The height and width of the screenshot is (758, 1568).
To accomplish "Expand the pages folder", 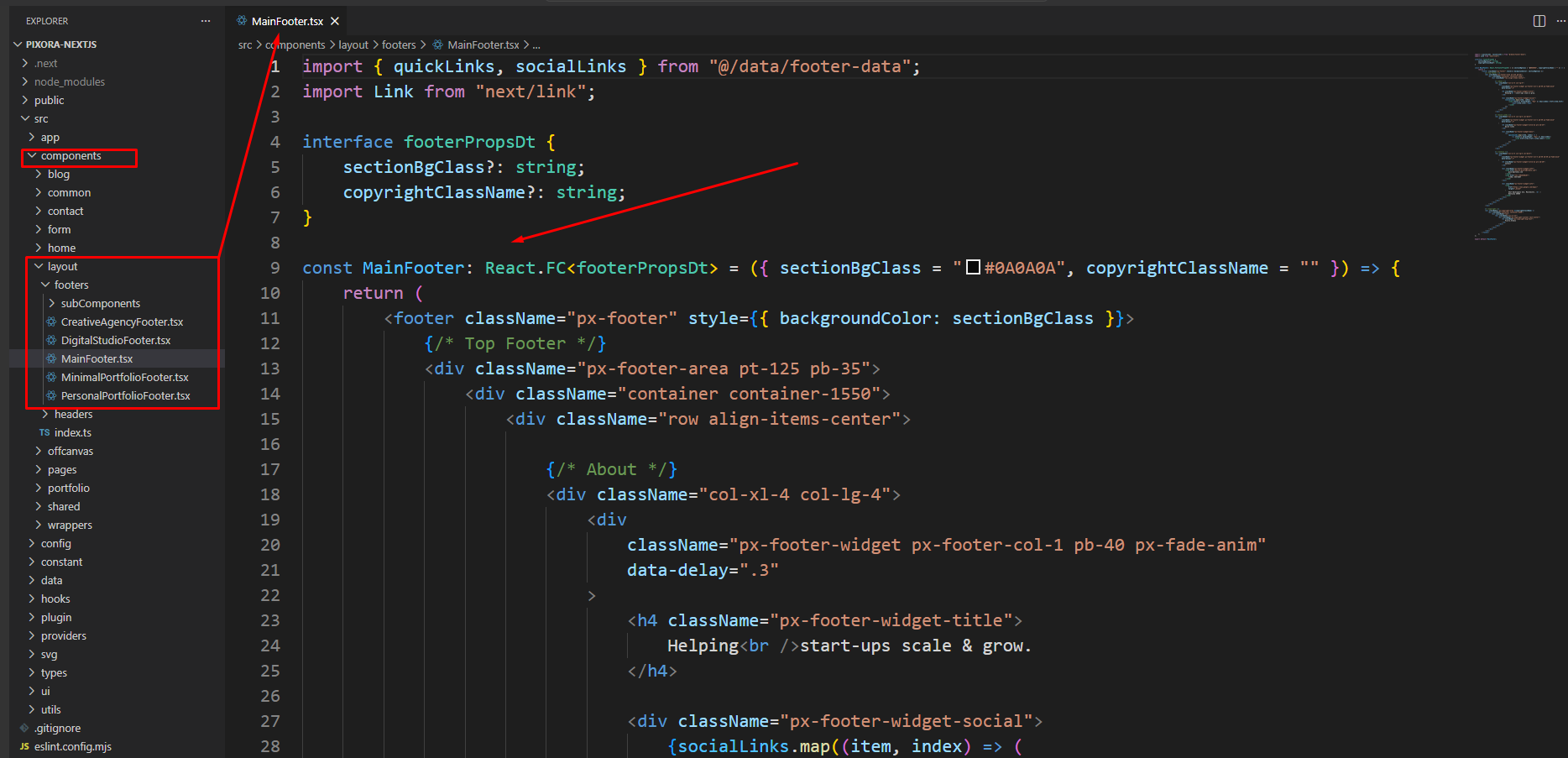I will 39,470.
